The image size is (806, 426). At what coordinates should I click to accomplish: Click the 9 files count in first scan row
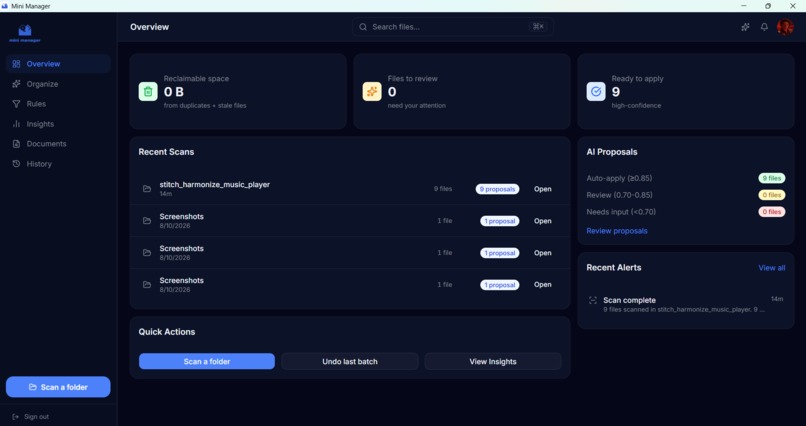[x=443, y=189]
